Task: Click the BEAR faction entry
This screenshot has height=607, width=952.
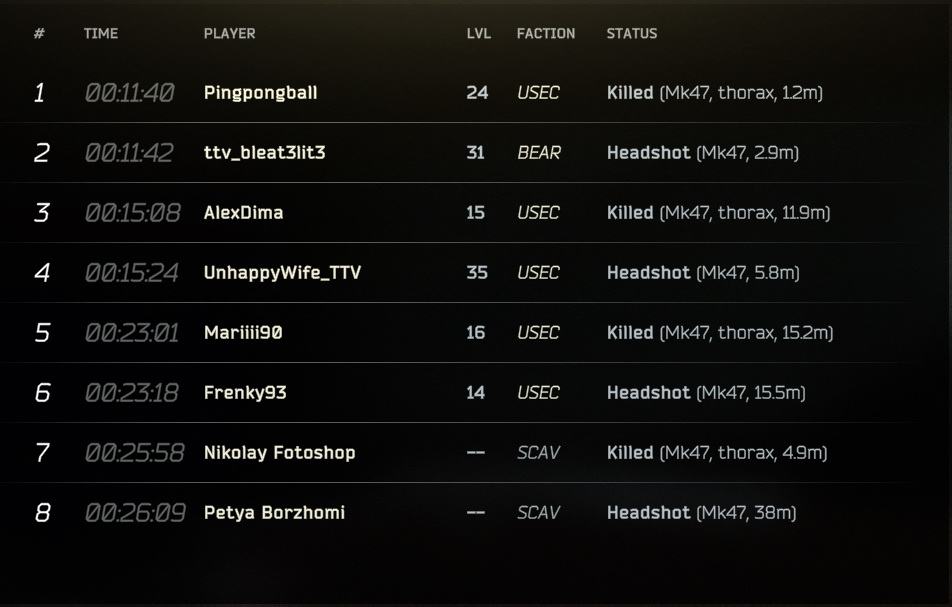Action: (x=539, y=152)
